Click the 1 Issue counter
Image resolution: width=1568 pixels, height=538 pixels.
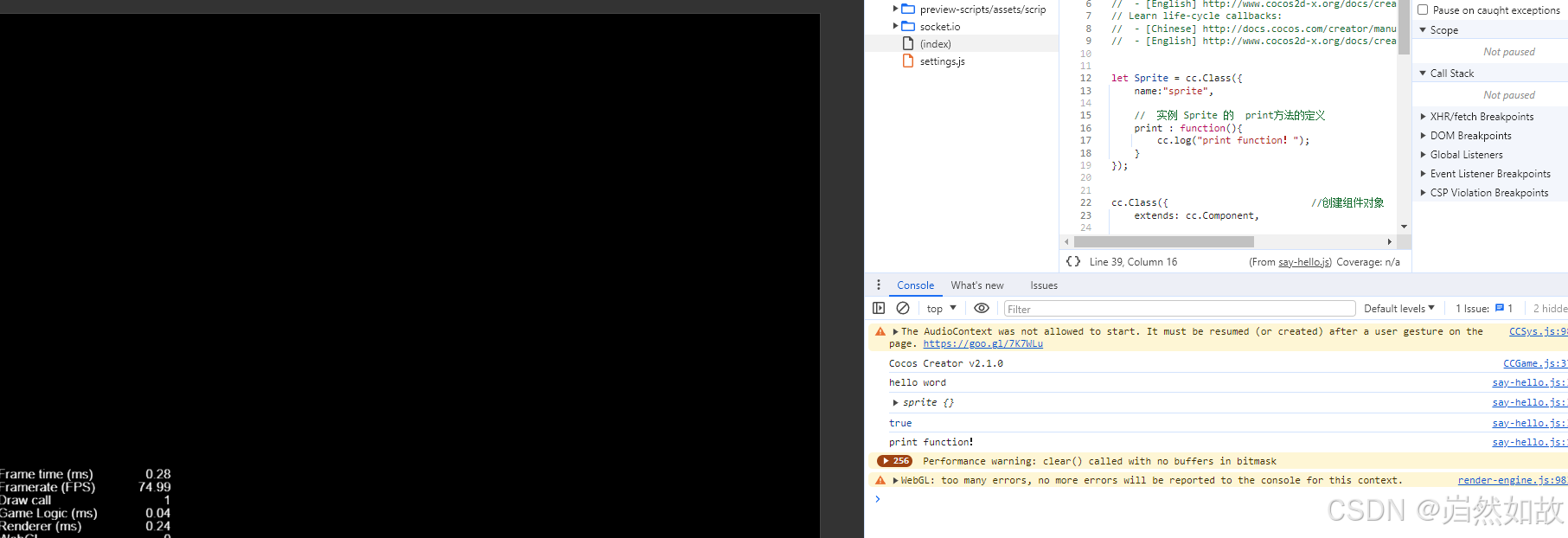(x=1483, y=308)
